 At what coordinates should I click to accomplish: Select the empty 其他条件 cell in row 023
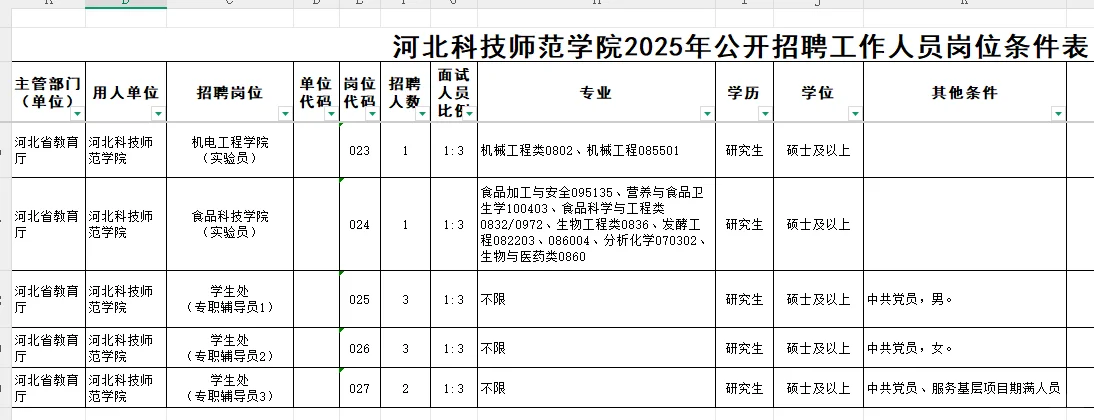point(965,150)
